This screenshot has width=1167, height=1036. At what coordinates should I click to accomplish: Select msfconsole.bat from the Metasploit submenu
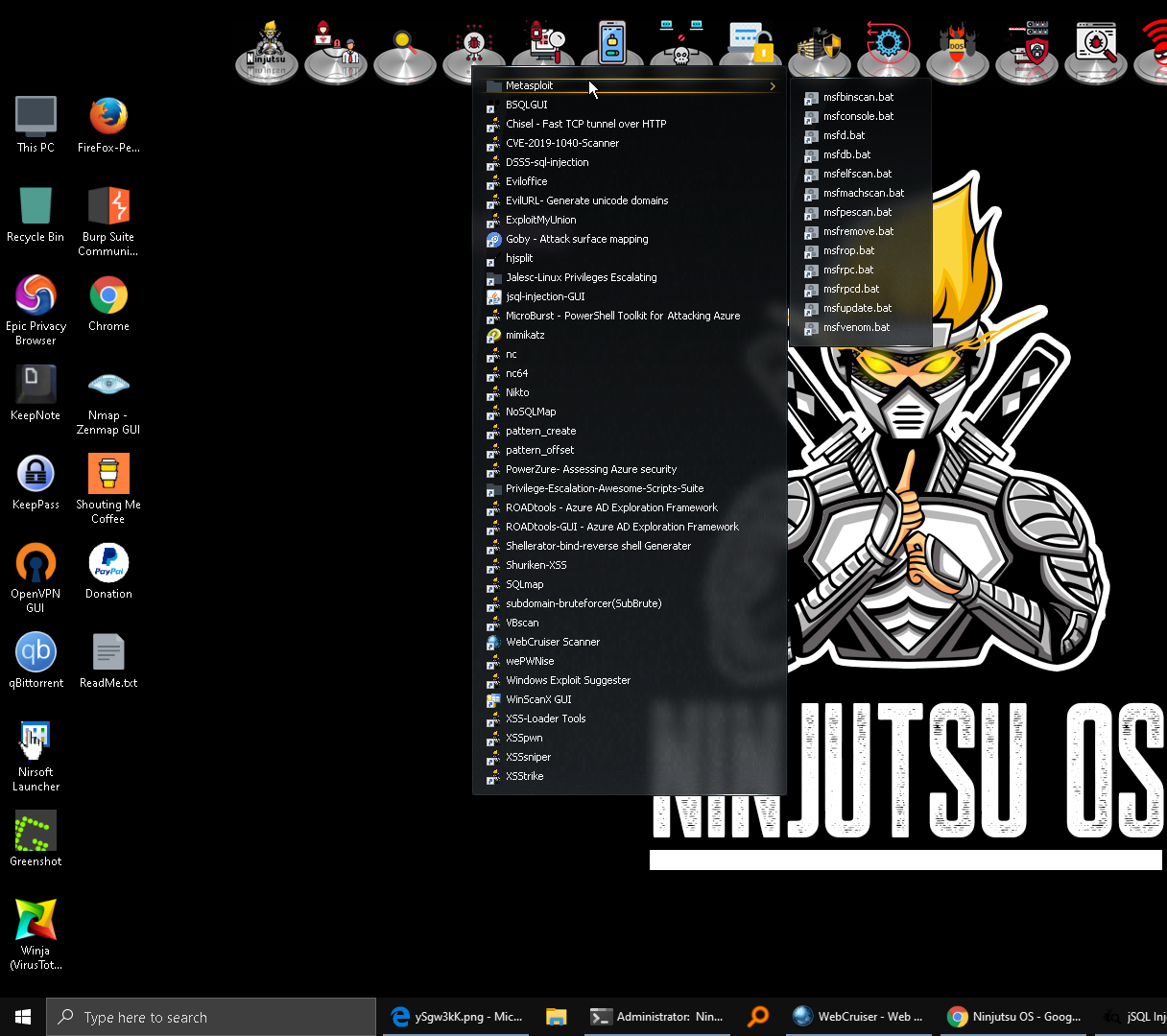(x=858, y=116)
